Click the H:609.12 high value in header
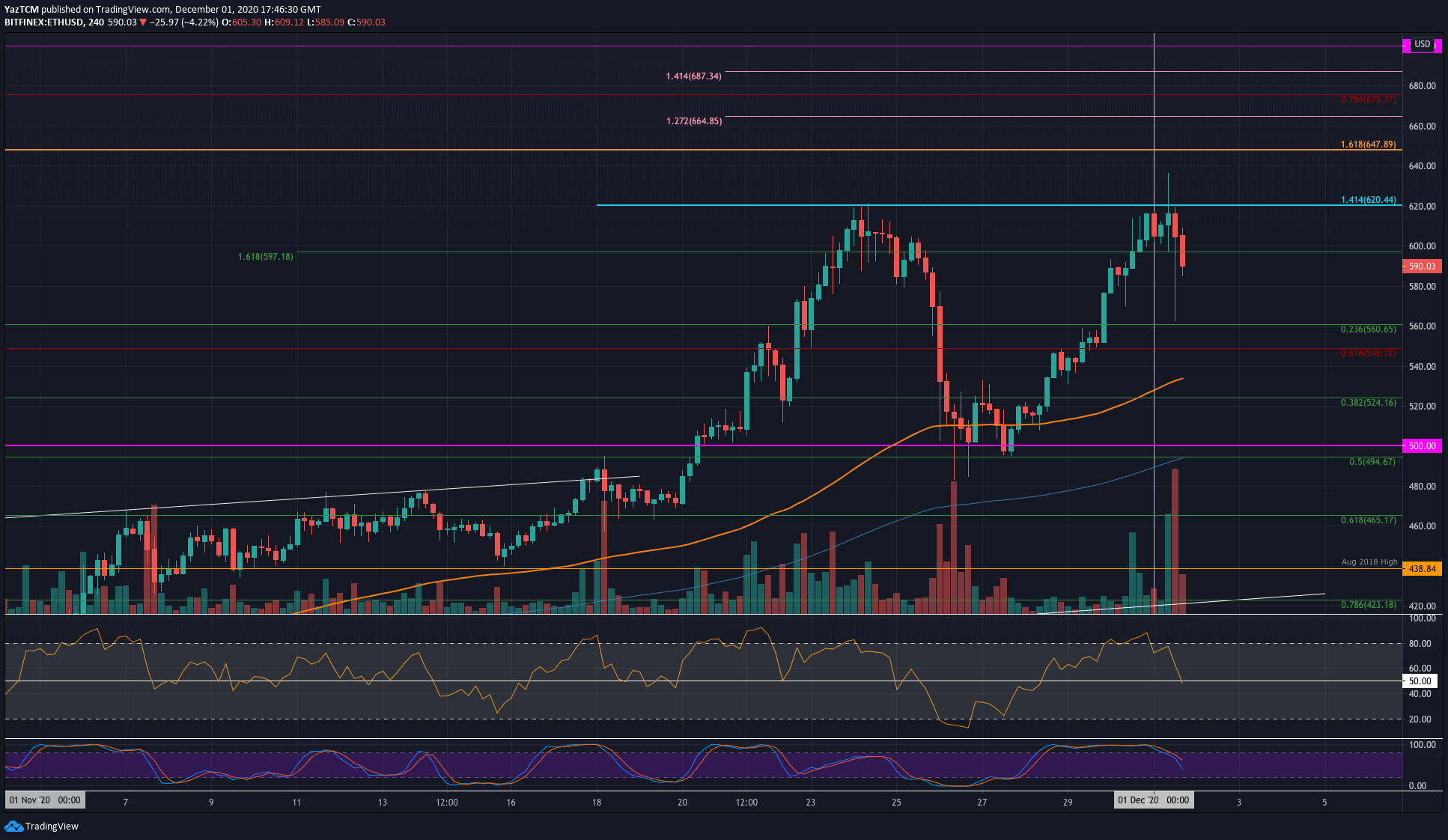The height and width of the screenshot is (840, 1448). click(x=285, y=22)
